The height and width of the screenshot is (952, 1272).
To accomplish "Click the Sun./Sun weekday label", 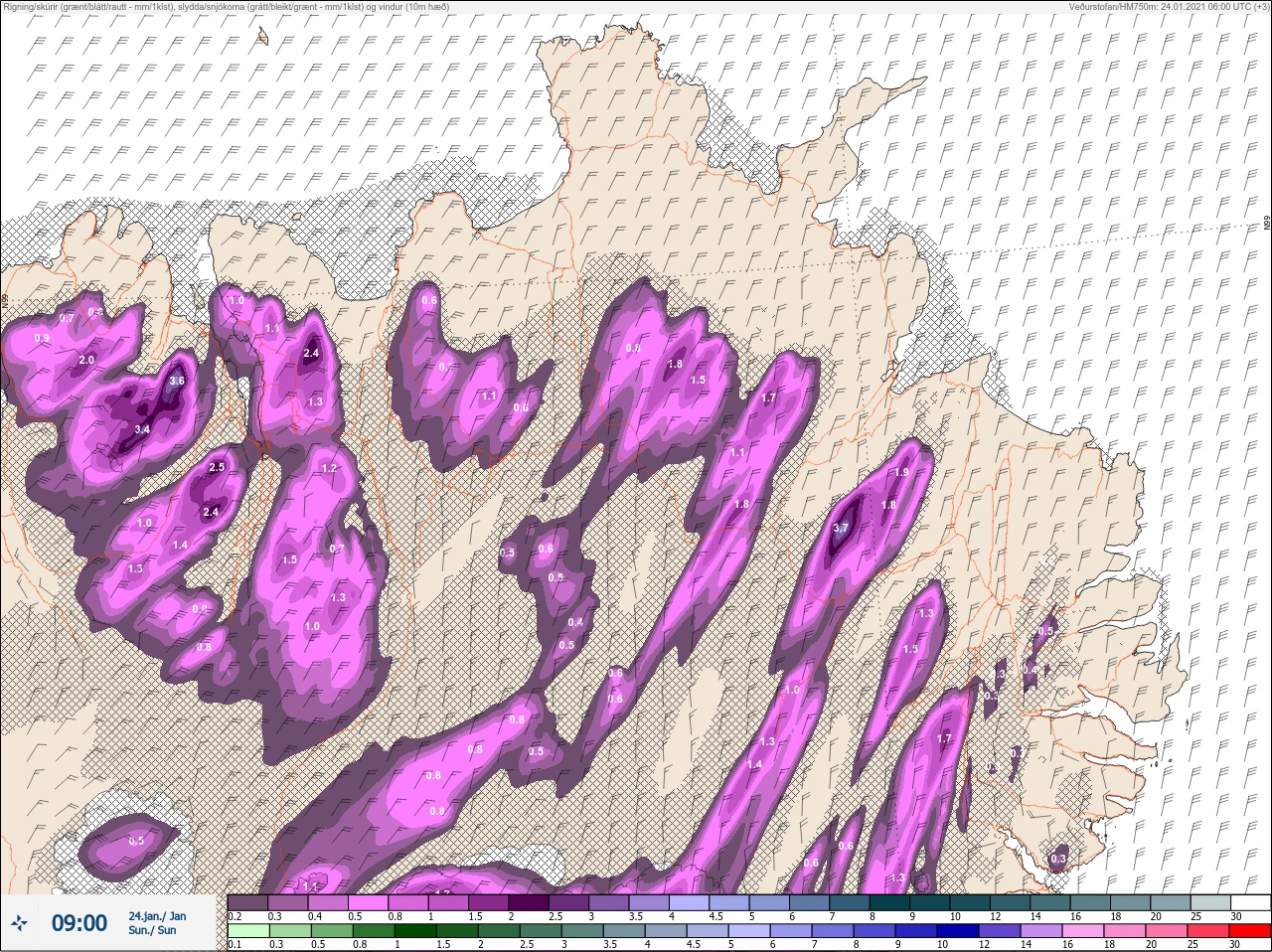I will coord(152,930).
